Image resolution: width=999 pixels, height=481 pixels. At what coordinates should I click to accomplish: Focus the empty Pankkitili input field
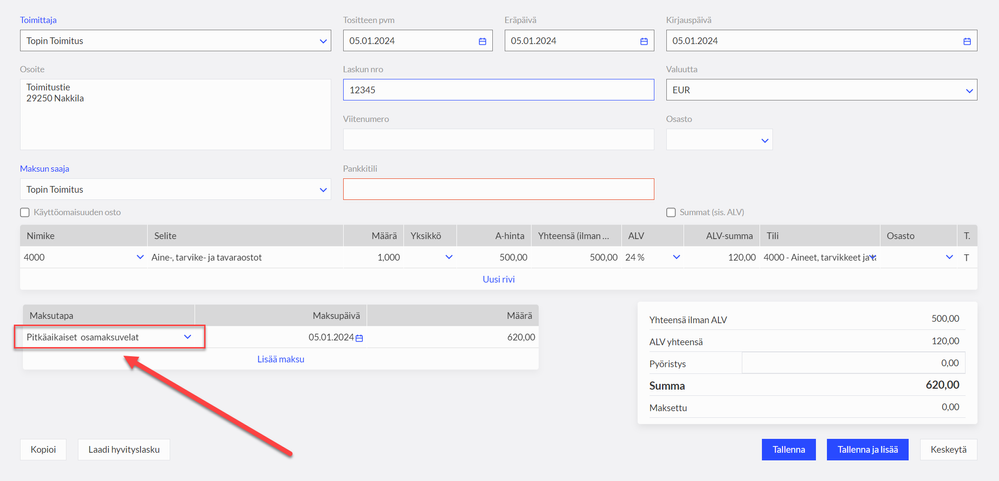[x=498, y=189]
